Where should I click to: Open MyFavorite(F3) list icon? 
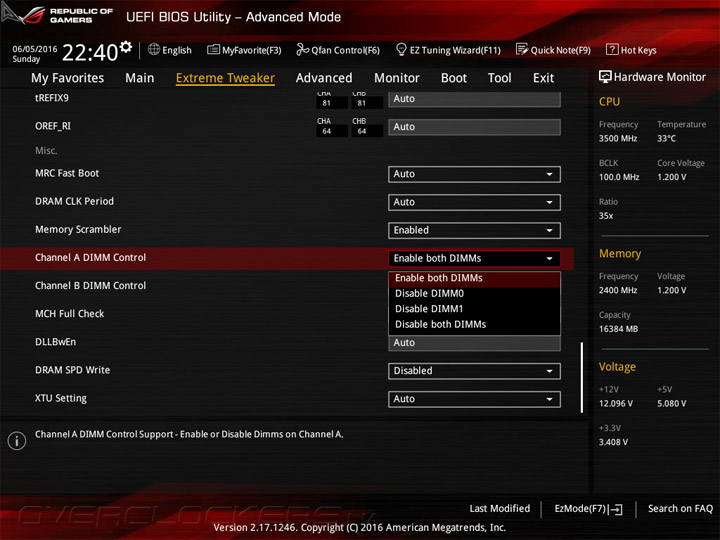point(213,50)
